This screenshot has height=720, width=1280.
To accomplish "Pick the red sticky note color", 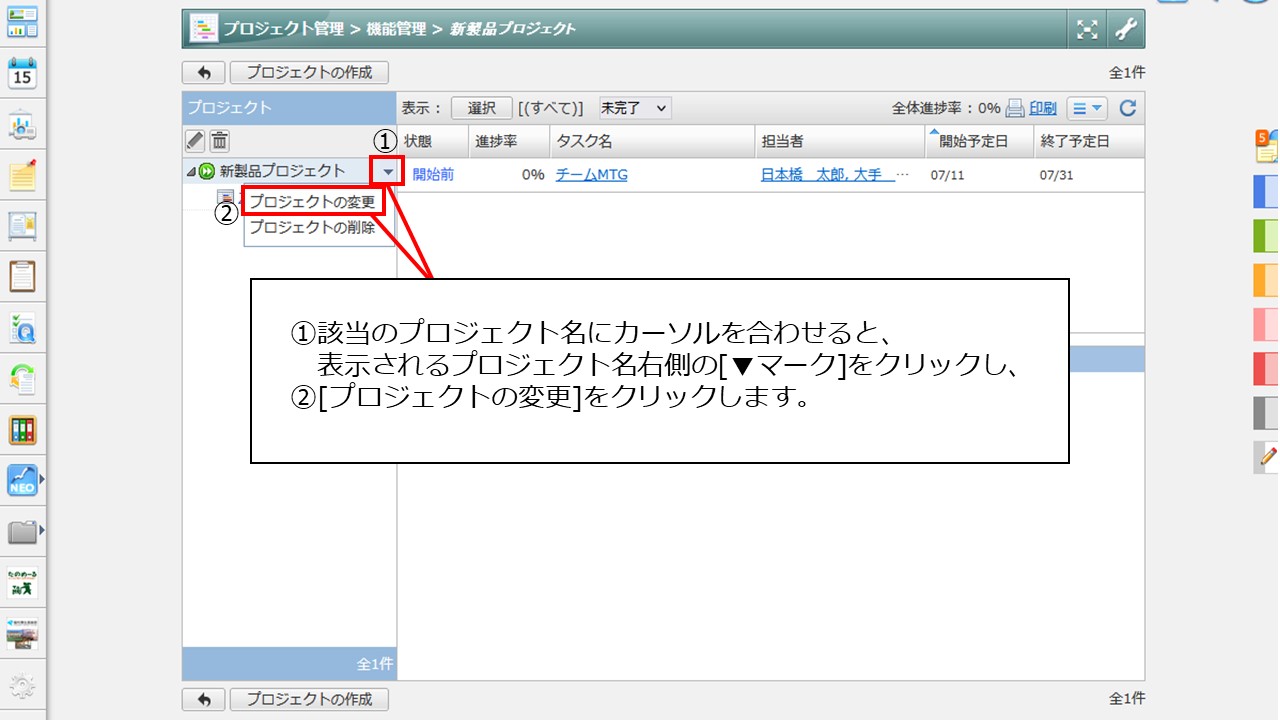I will (x=1267, y=368).
